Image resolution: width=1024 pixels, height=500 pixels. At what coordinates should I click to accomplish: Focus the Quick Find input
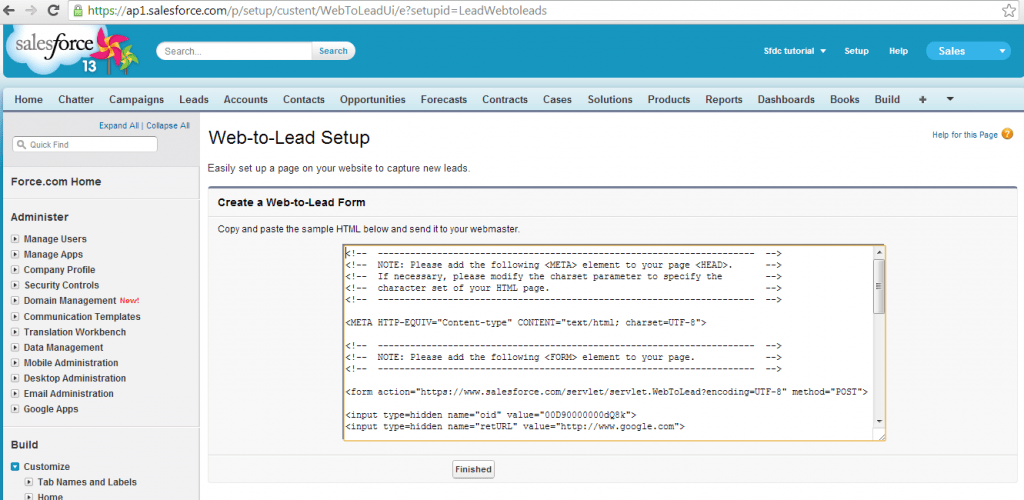click(85, 145)
